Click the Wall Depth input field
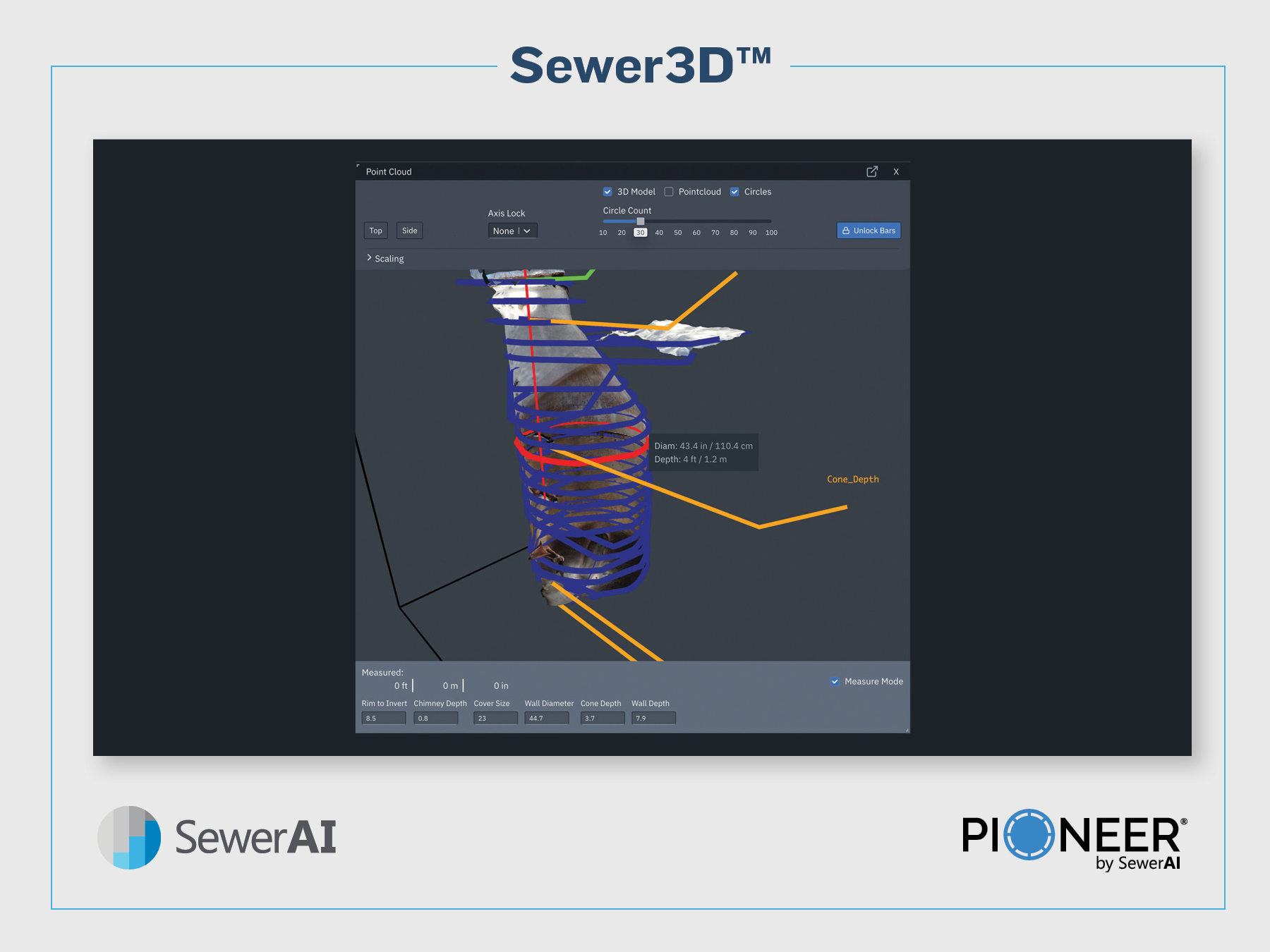The image size is (1270, 952). 653,718
